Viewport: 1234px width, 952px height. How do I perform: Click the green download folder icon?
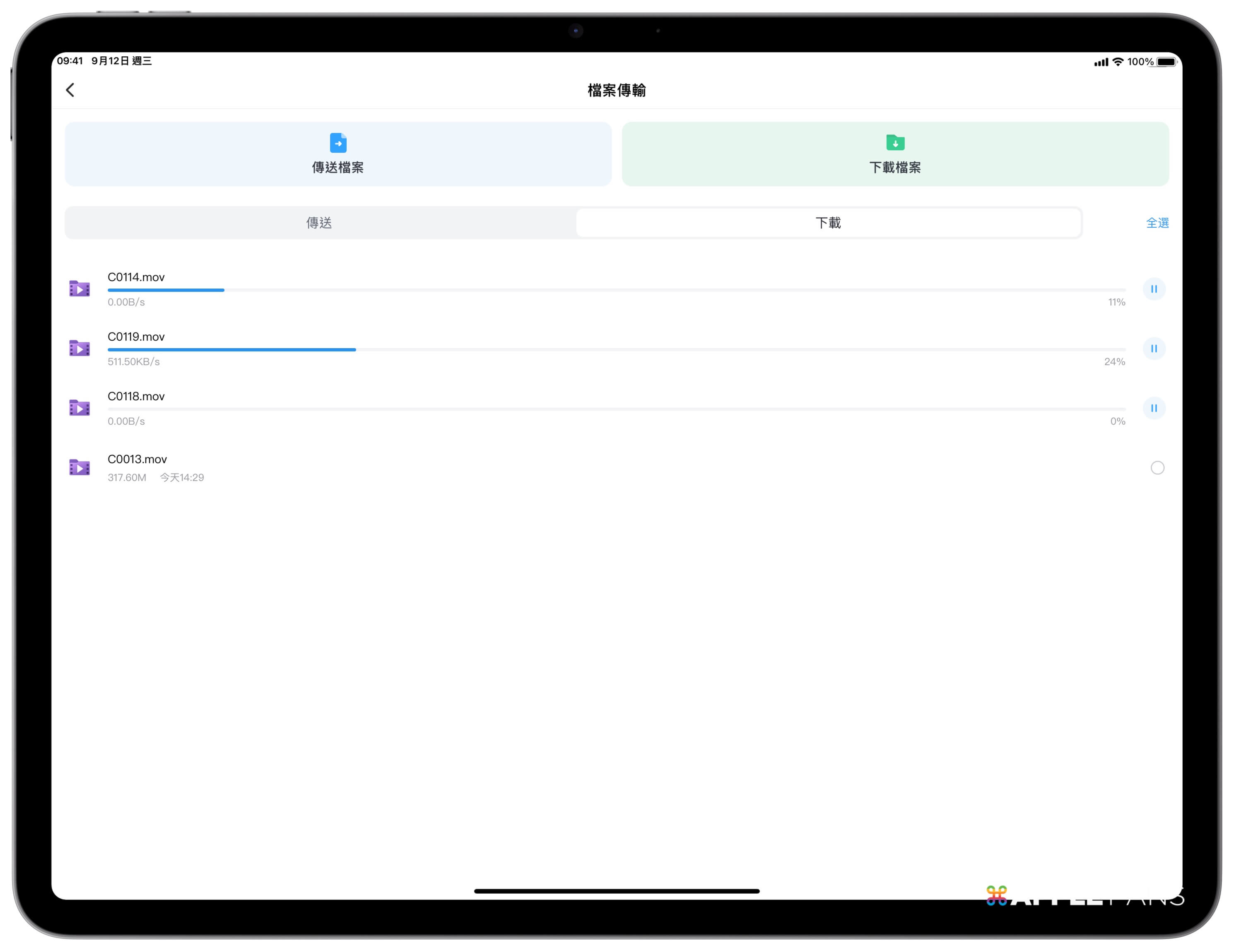[x=895, y=142]
